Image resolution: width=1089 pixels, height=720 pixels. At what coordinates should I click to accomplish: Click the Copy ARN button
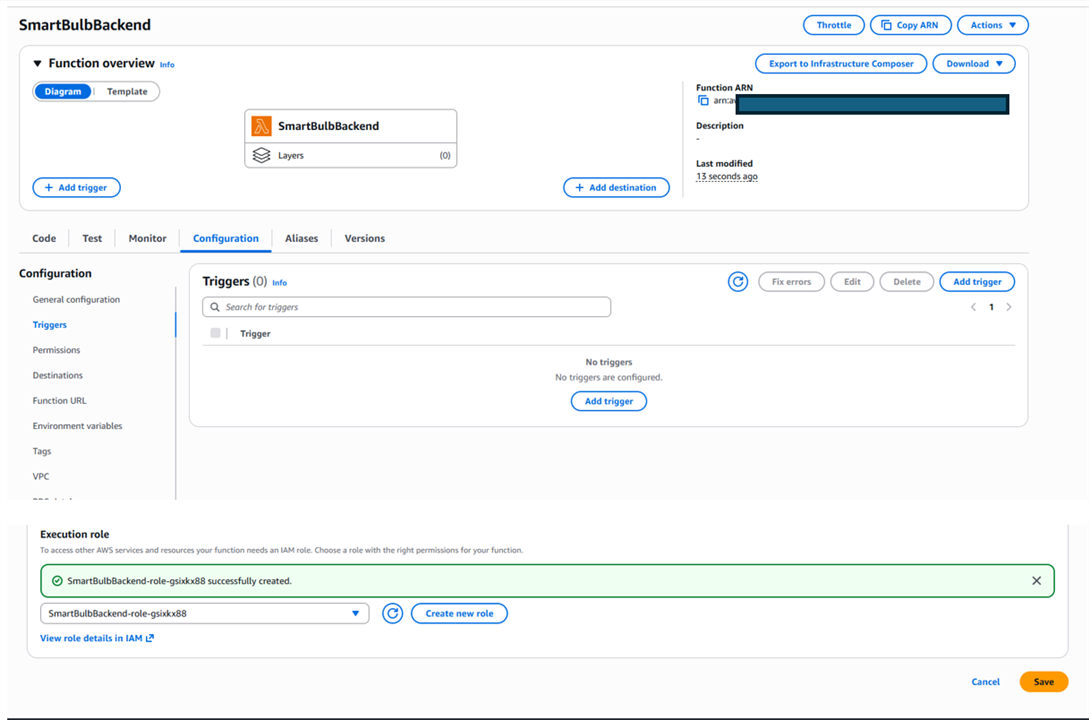(911, 25)
